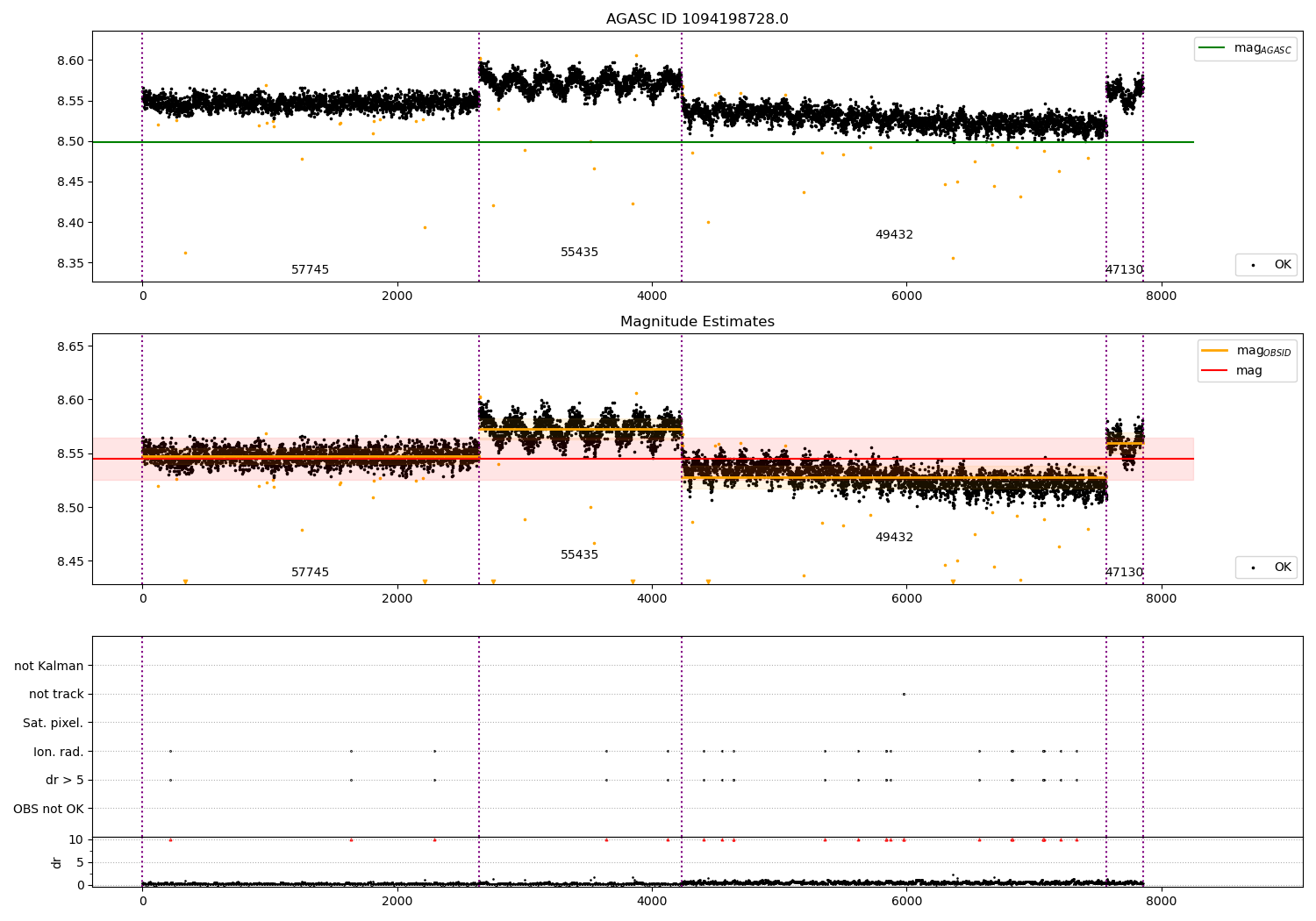This screenshot has height=921, width=1316.
Task: Click the x tick '4000' under AGASC ID plot
Action: (652, 296)
